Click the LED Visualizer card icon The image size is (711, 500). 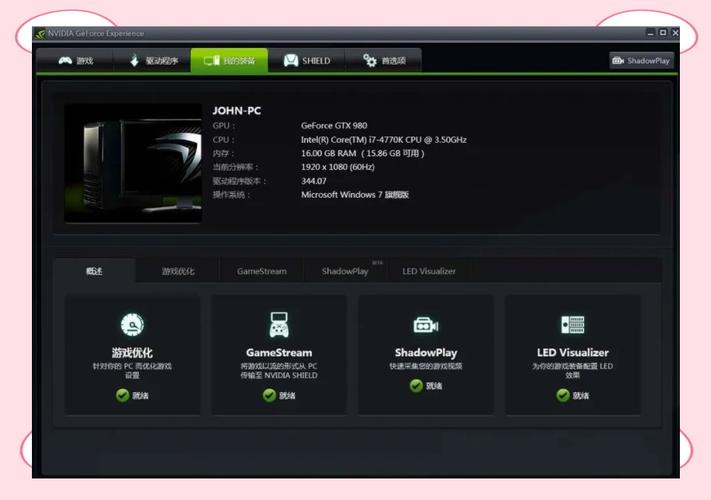(572, 325)
